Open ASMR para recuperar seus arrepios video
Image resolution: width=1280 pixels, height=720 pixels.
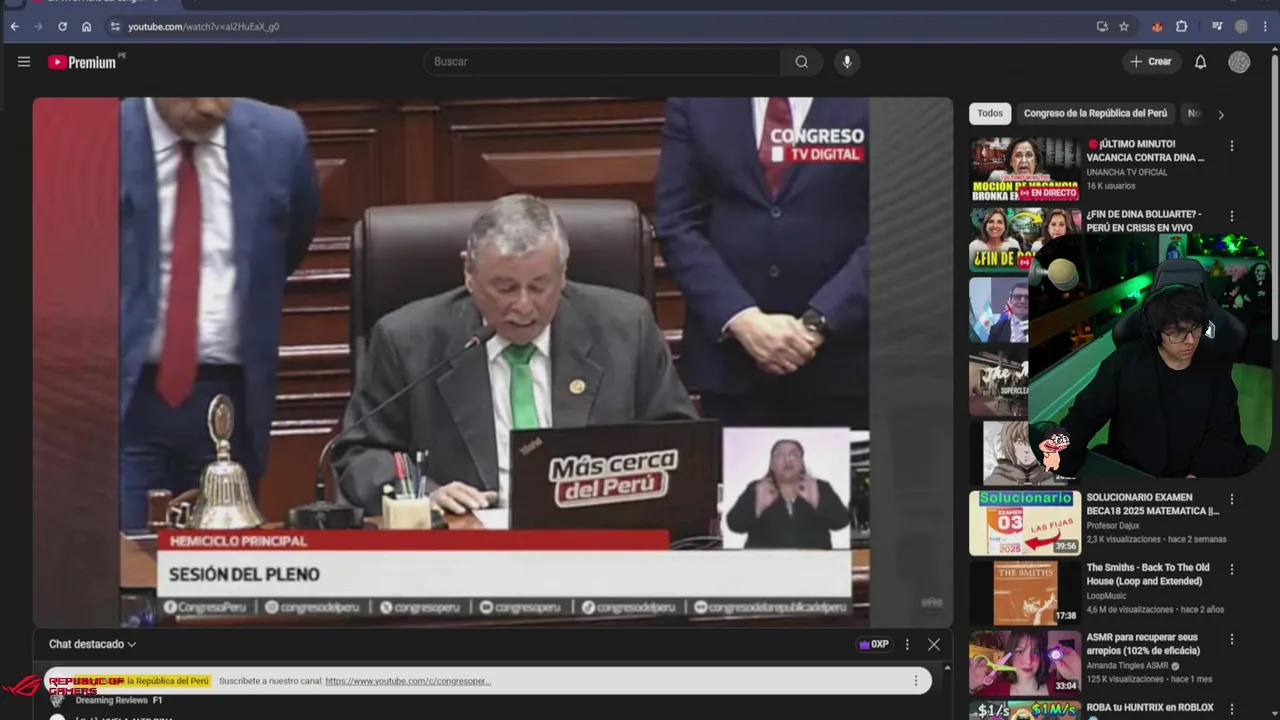1143,644
